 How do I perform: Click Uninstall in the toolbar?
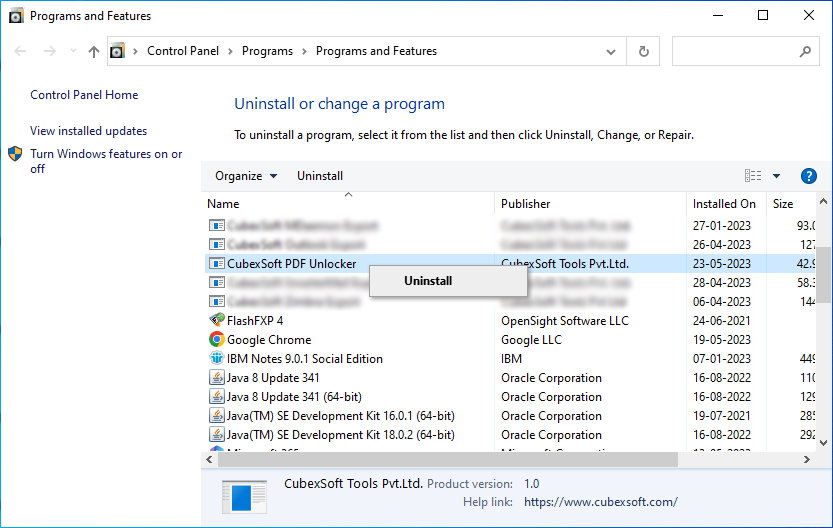tap(320, 176)
